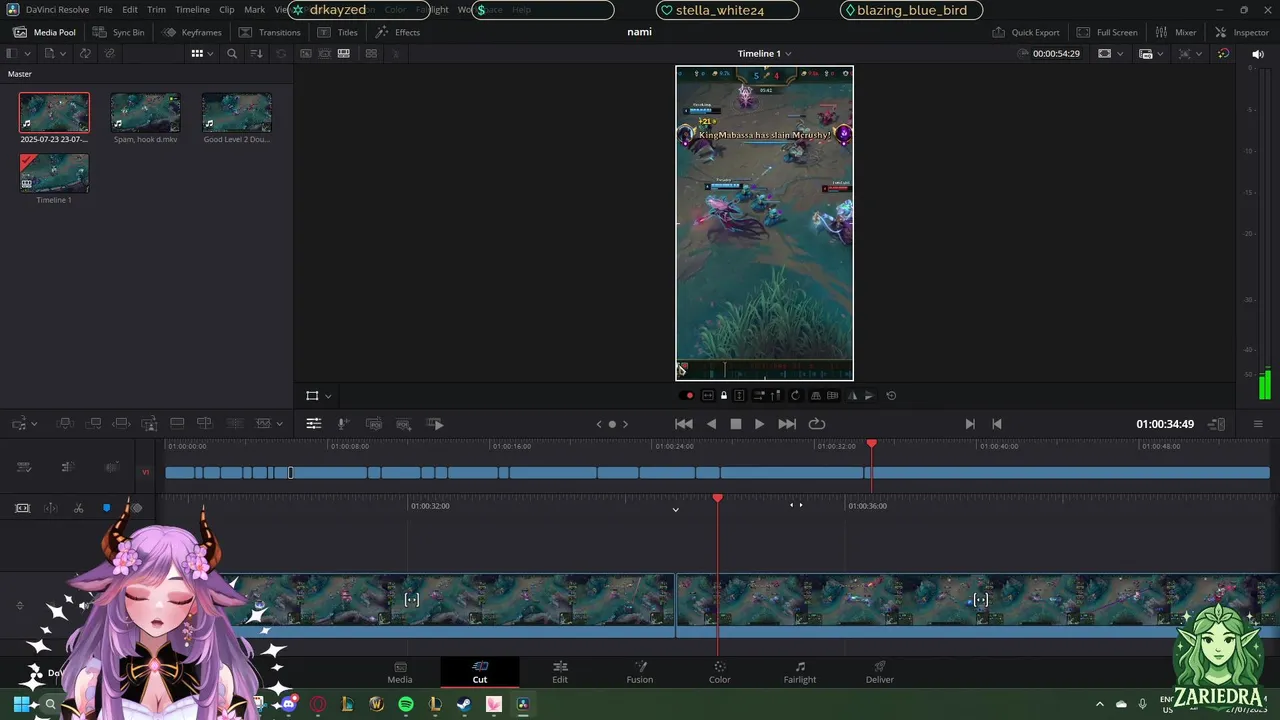
Task: Open the Clip menu
Action: coord(227,9)
